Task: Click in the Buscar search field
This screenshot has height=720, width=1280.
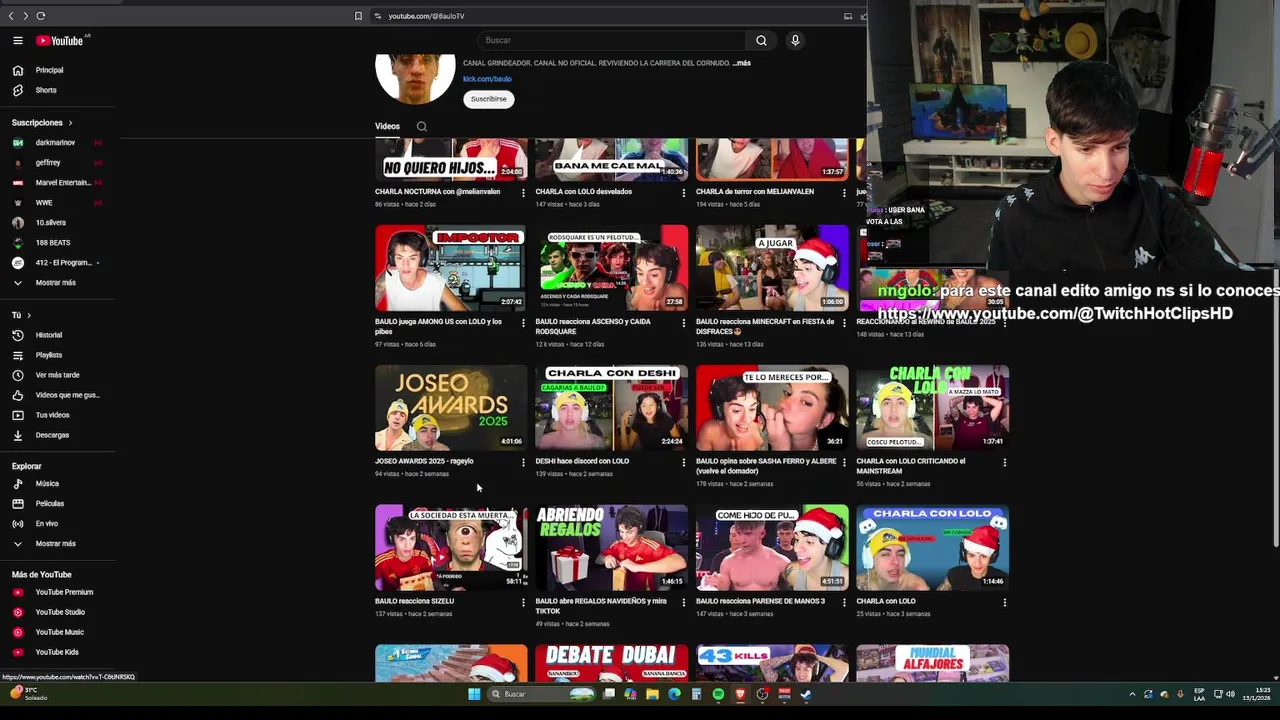Action: (x=610, y=40)
